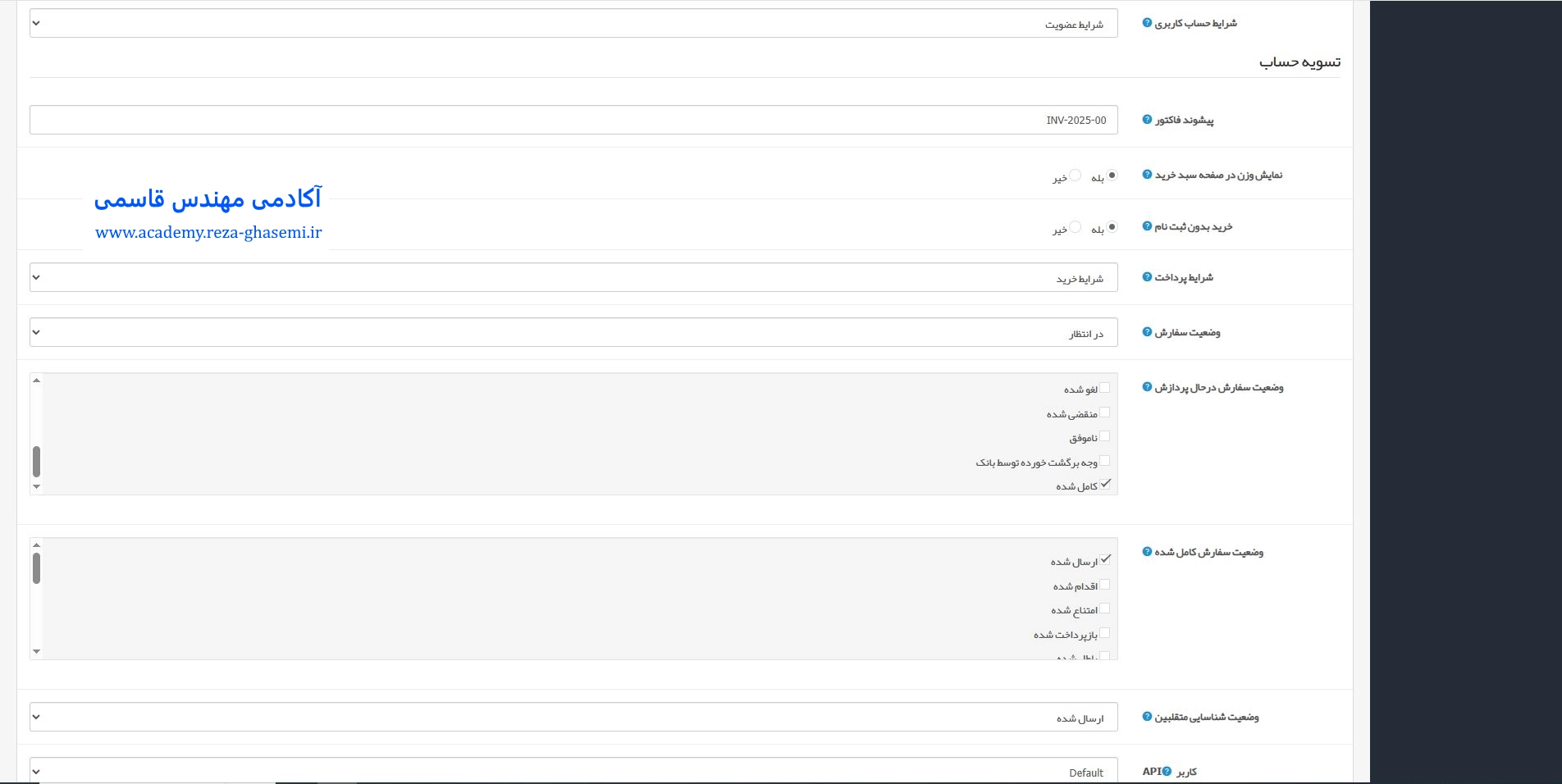
Task: Tick the ناموفق checkbox
Action: point(1104,436)
